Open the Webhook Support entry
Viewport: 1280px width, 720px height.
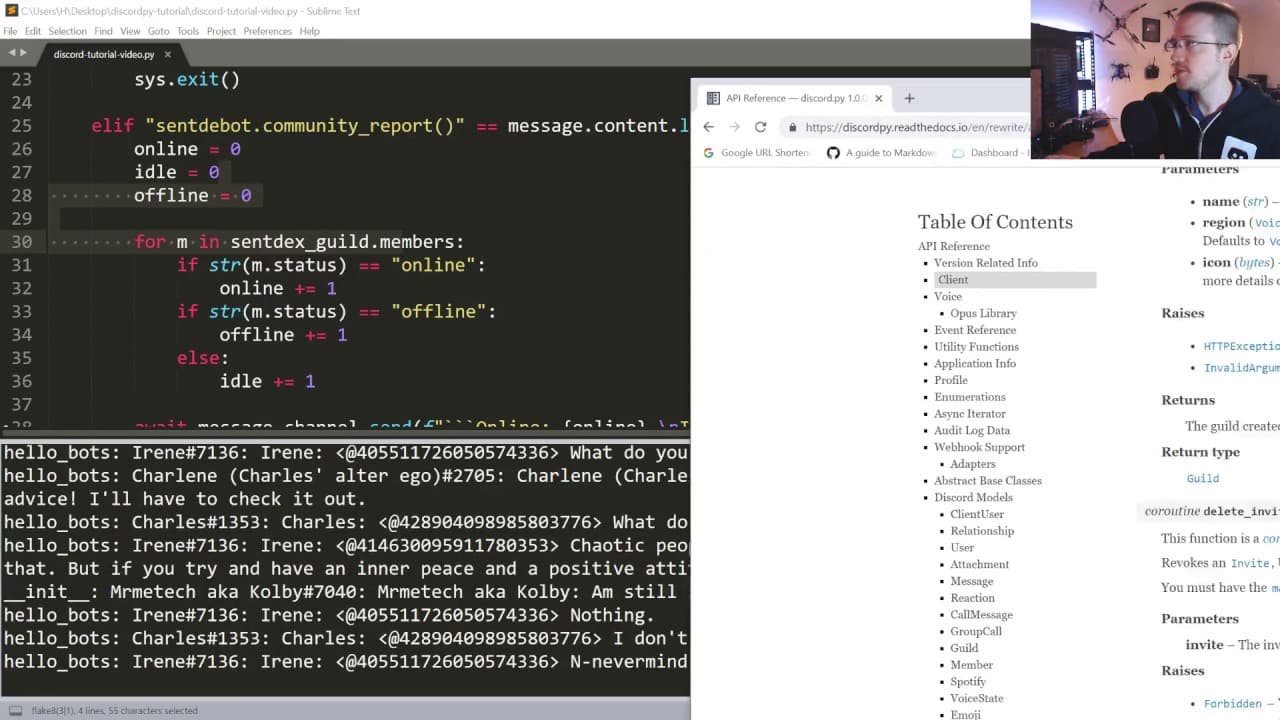tap(980, 447)
